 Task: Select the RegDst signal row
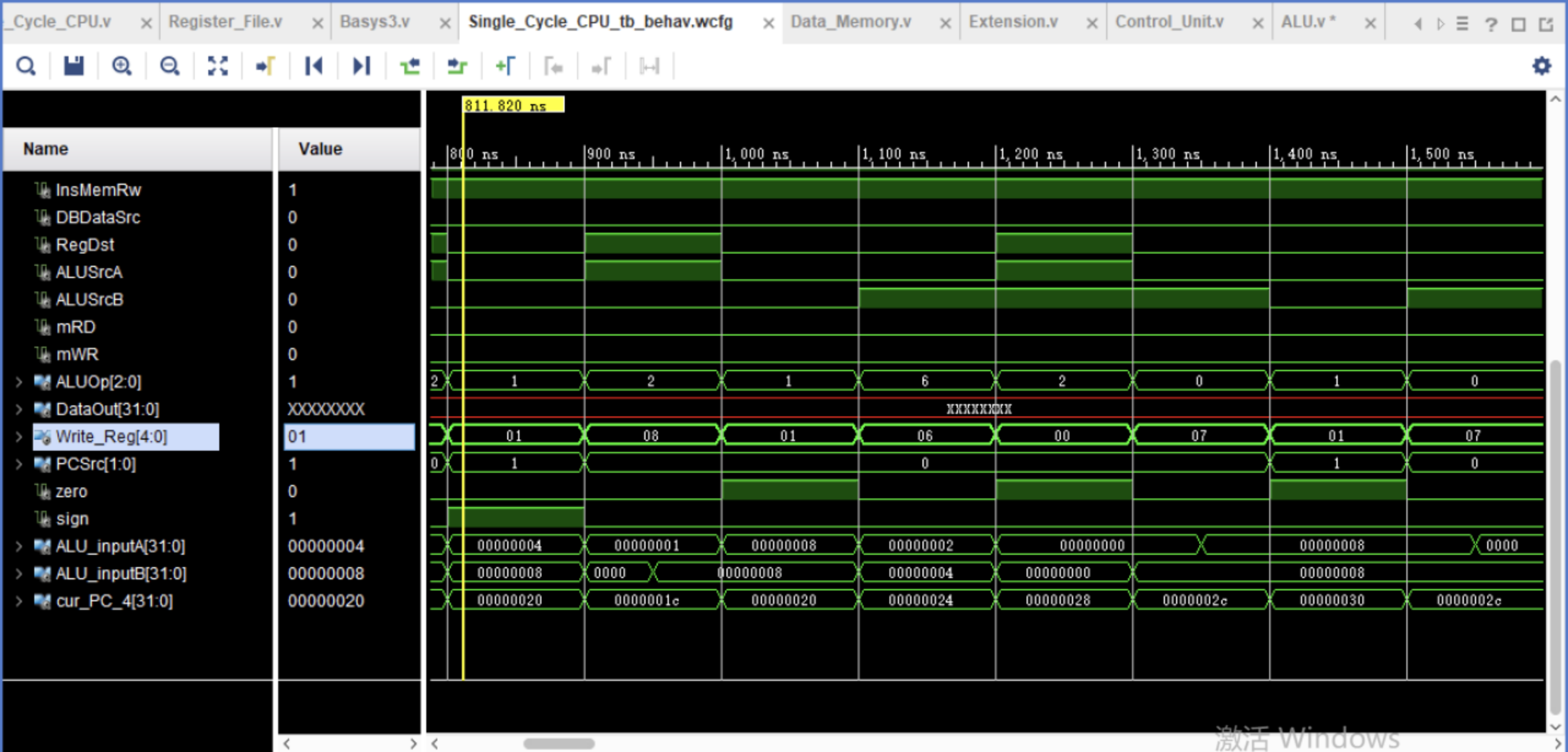[x=85, y=245]
